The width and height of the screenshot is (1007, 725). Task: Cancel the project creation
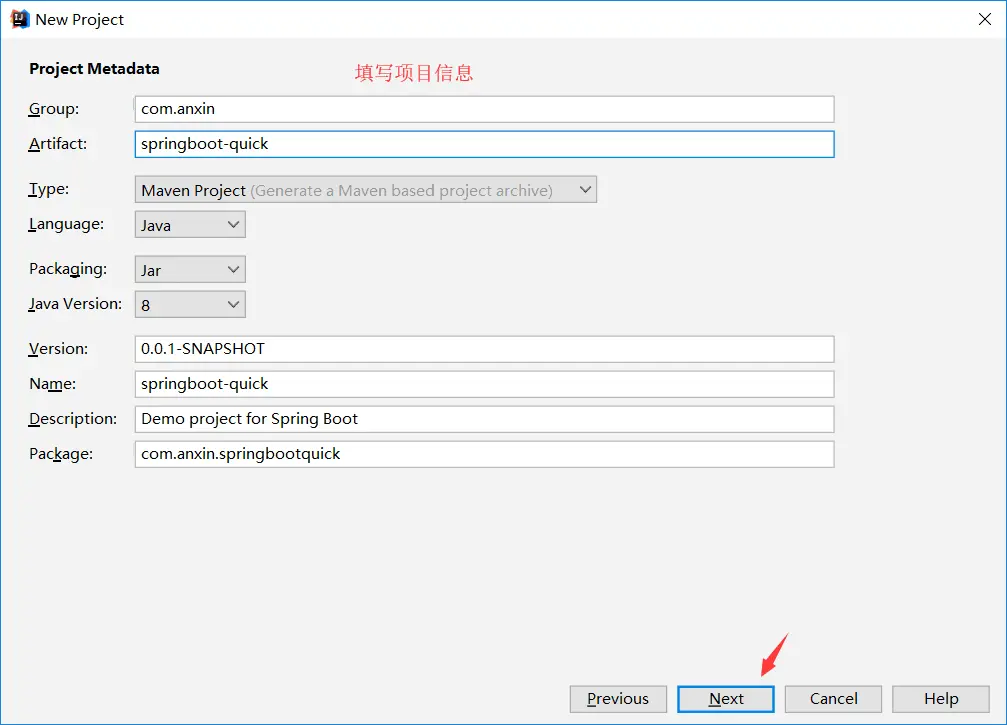[x=833, y=699]
